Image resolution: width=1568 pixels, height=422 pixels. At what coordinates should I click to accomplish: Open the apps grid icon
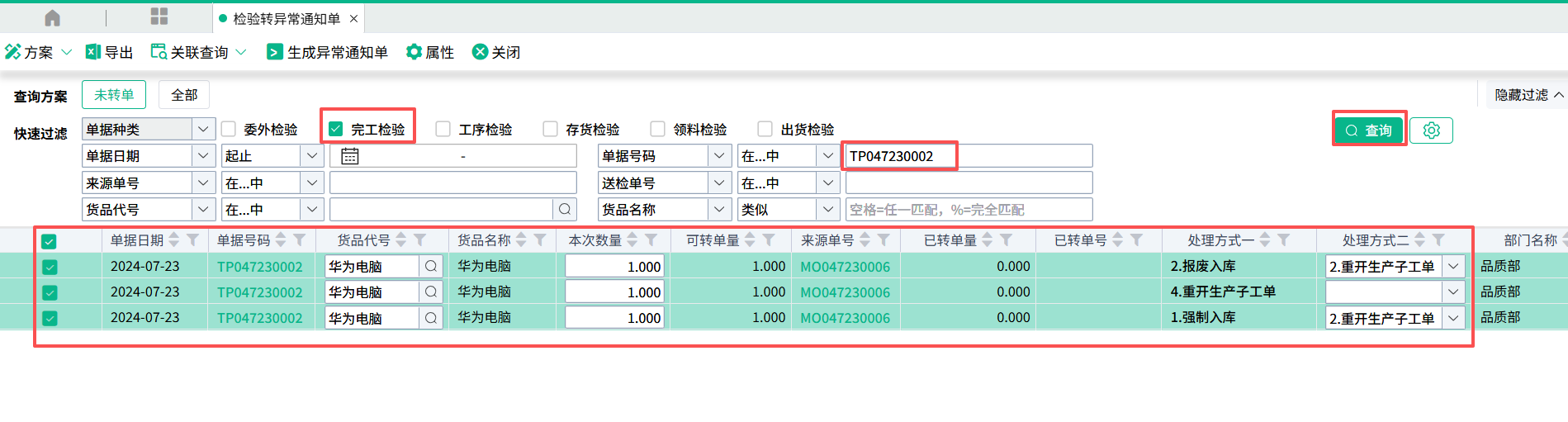pyautogui.click(x=159, y=17)
